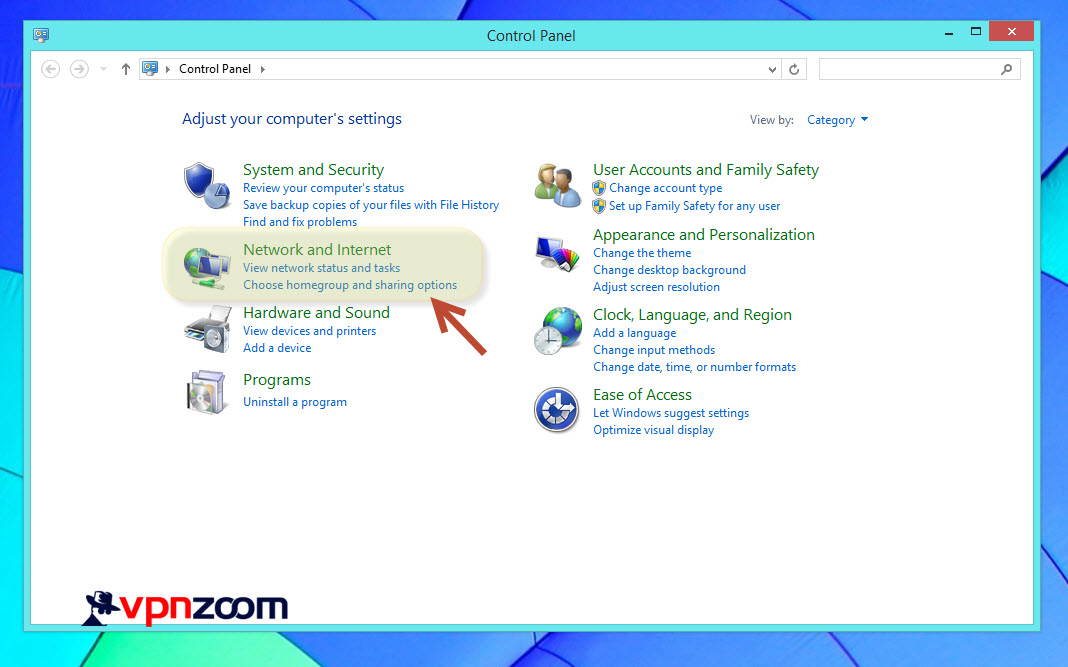The image size is (1068, 667).
Task: Open the User Accounts people icon
Action: [x=557, y=185]
